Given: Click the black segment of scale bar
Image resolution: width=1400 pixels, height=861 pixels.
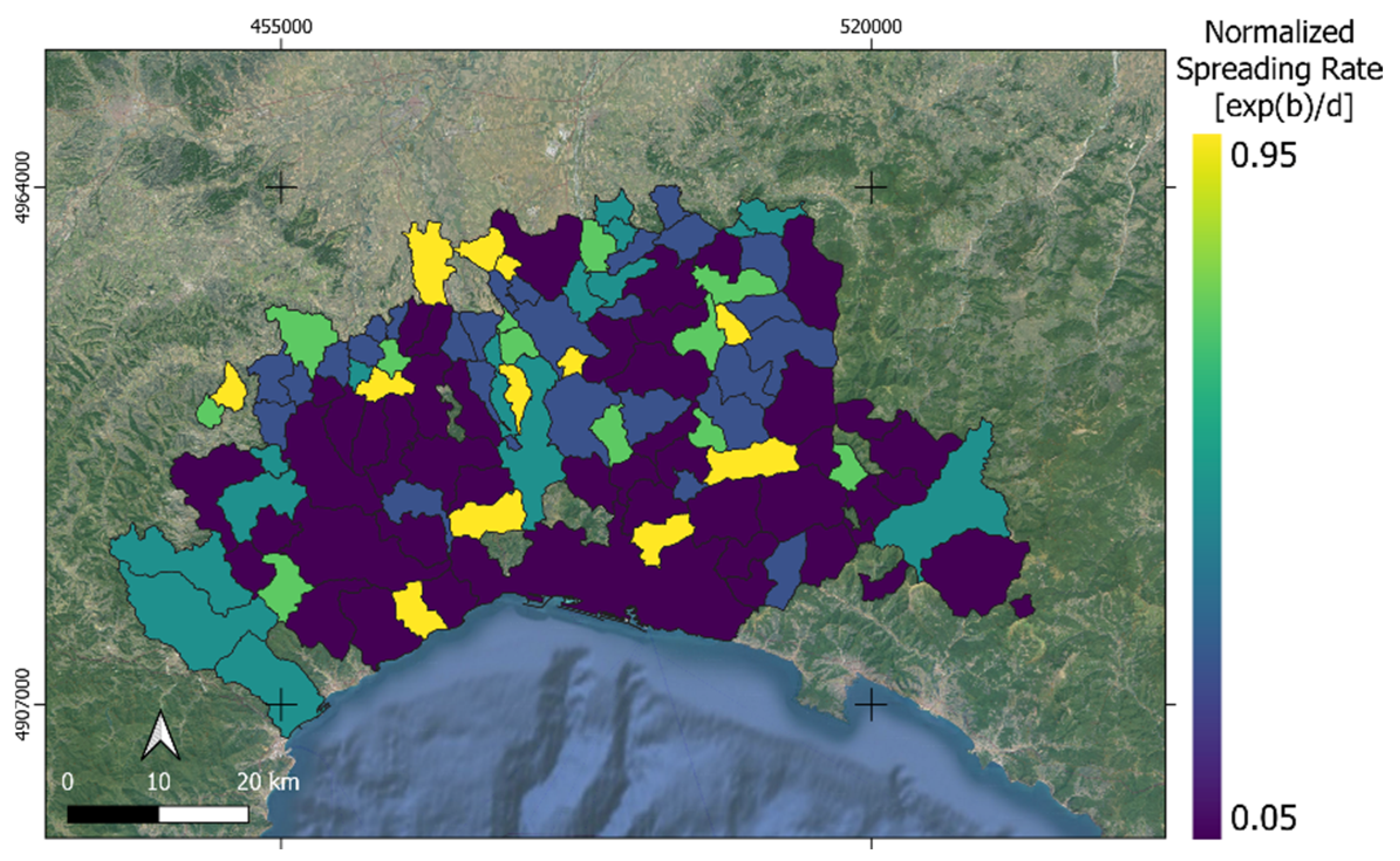Looking at the screenshot, I should pos(112,815).
